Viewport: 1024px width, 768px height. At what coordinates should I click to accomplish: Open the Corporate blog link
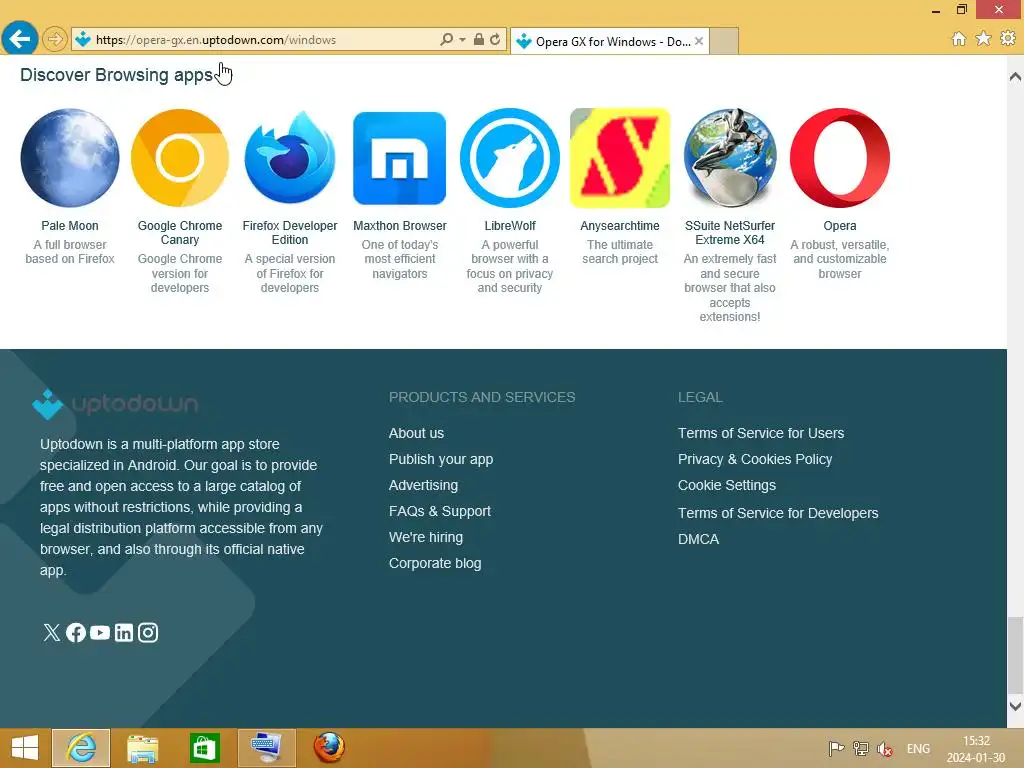(x=435, y=564)
